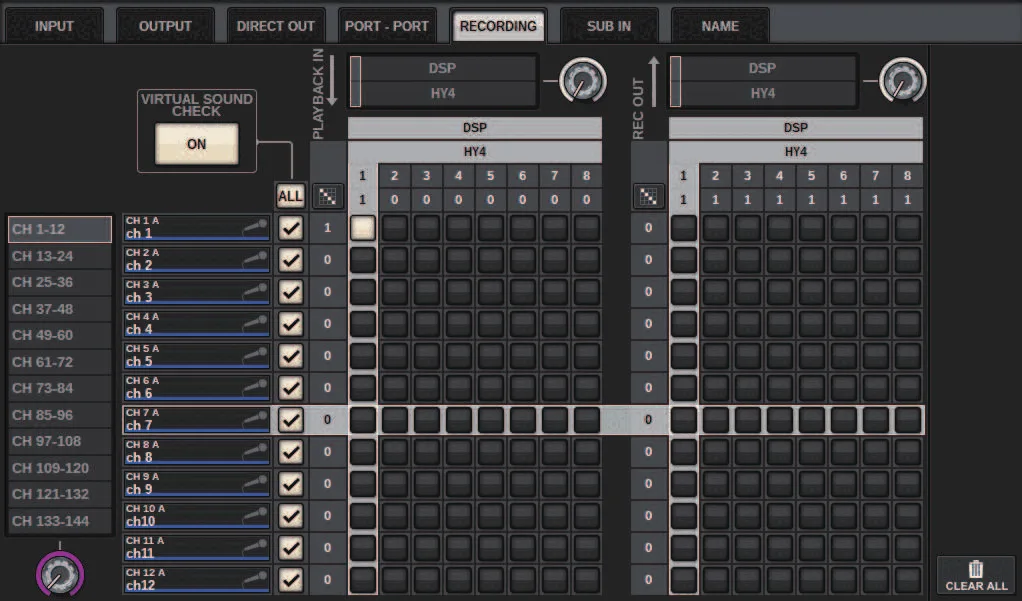The image size is (1022, 601).
Task: Patch ch 2 to Rec Out port 2
Action: 715,260
